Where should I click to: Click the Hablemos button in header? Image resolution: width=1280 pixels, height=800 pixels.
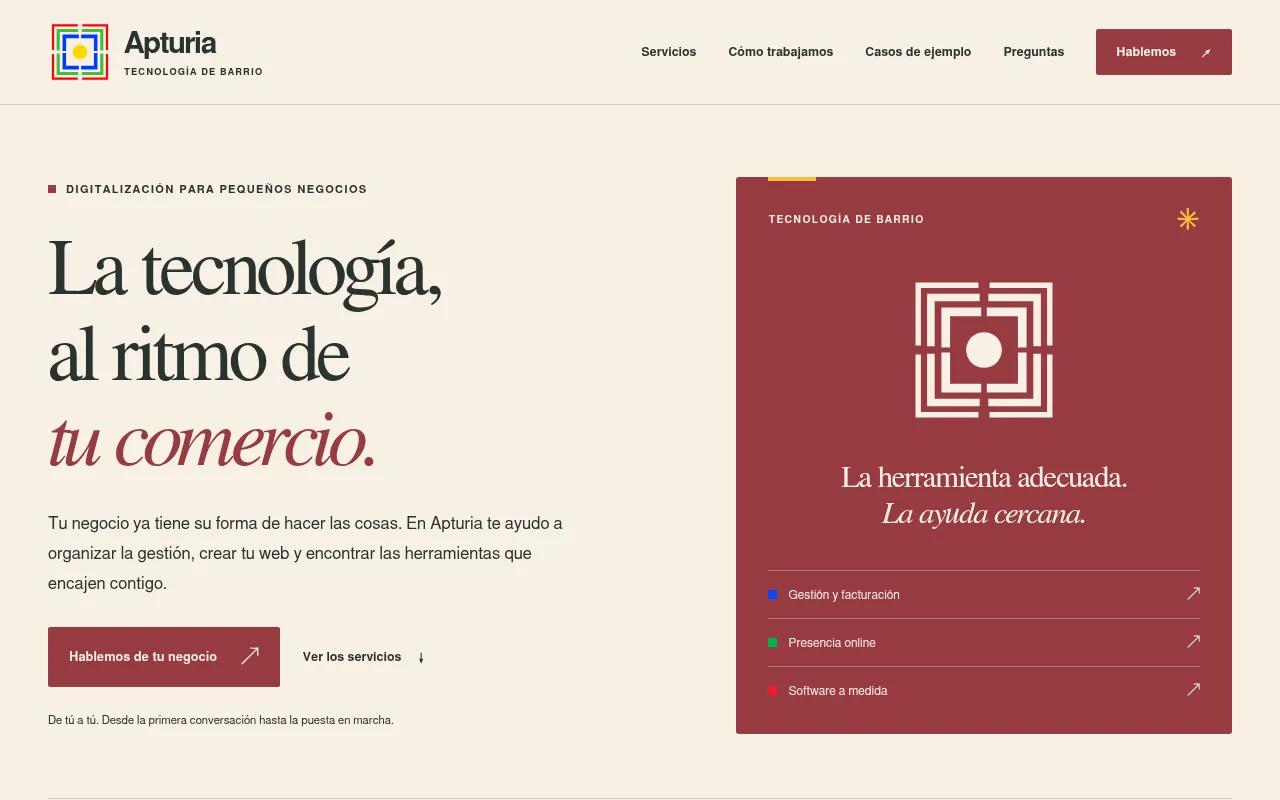1164,52
